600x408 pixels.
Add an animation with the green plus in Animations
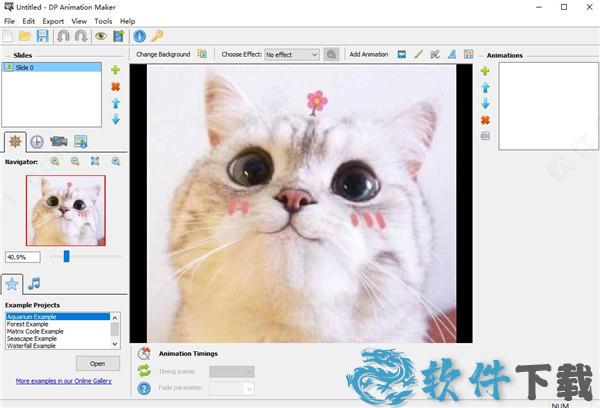coord(485,71)
